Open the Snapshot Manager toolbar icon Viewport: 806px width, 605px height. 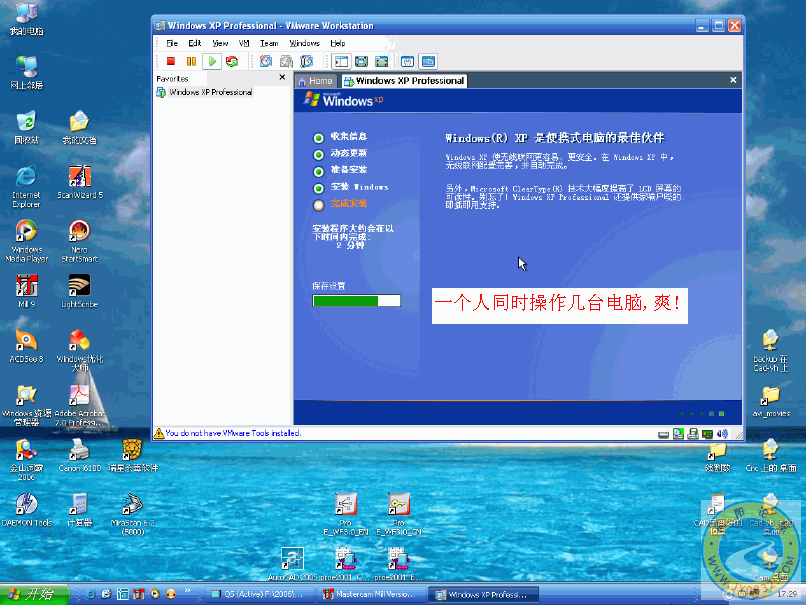(x=306, y=62)
